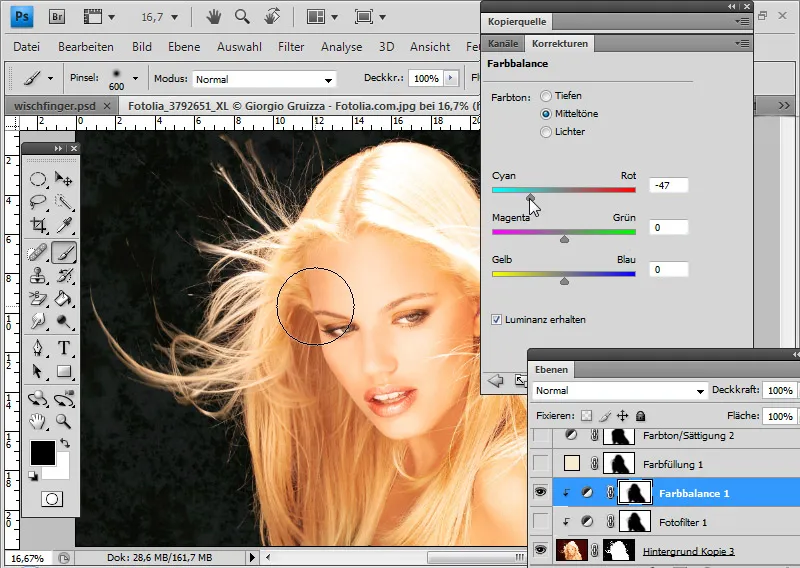Lock all with the padlock icon
The height and width of the screenshot is (568, 800).
[641, 416]
